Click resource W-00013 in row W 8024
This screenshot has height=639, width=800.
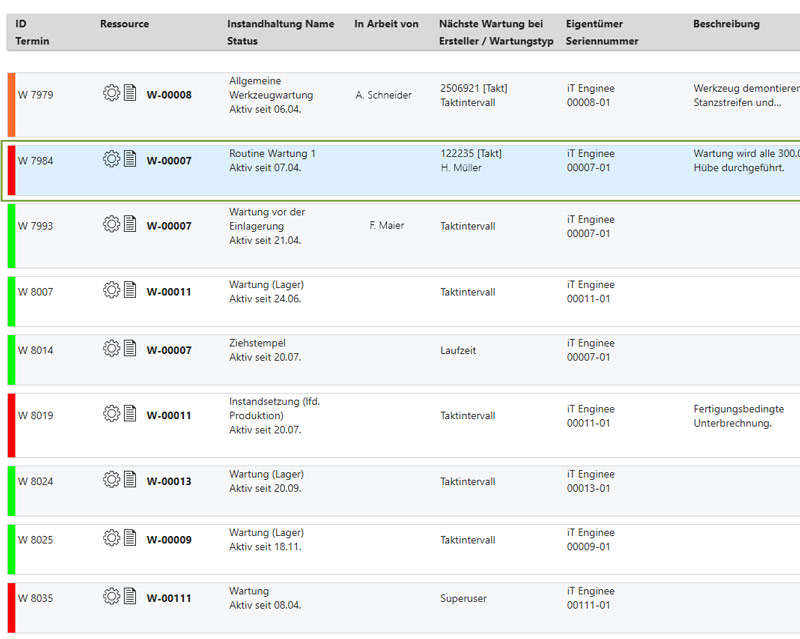point(169,481)
